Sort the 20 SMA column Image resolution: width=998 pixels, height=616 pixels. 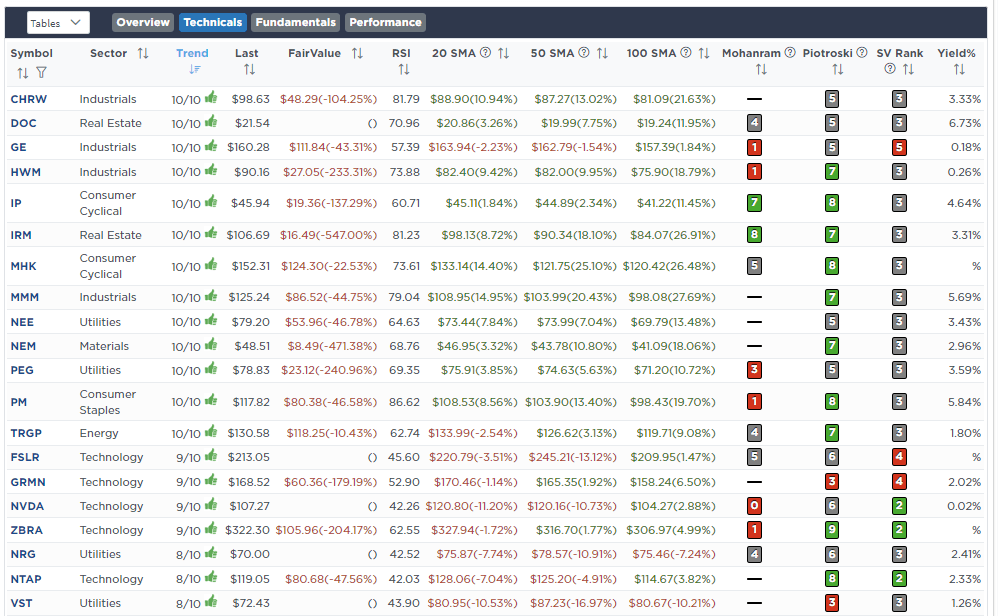[503, 53]
